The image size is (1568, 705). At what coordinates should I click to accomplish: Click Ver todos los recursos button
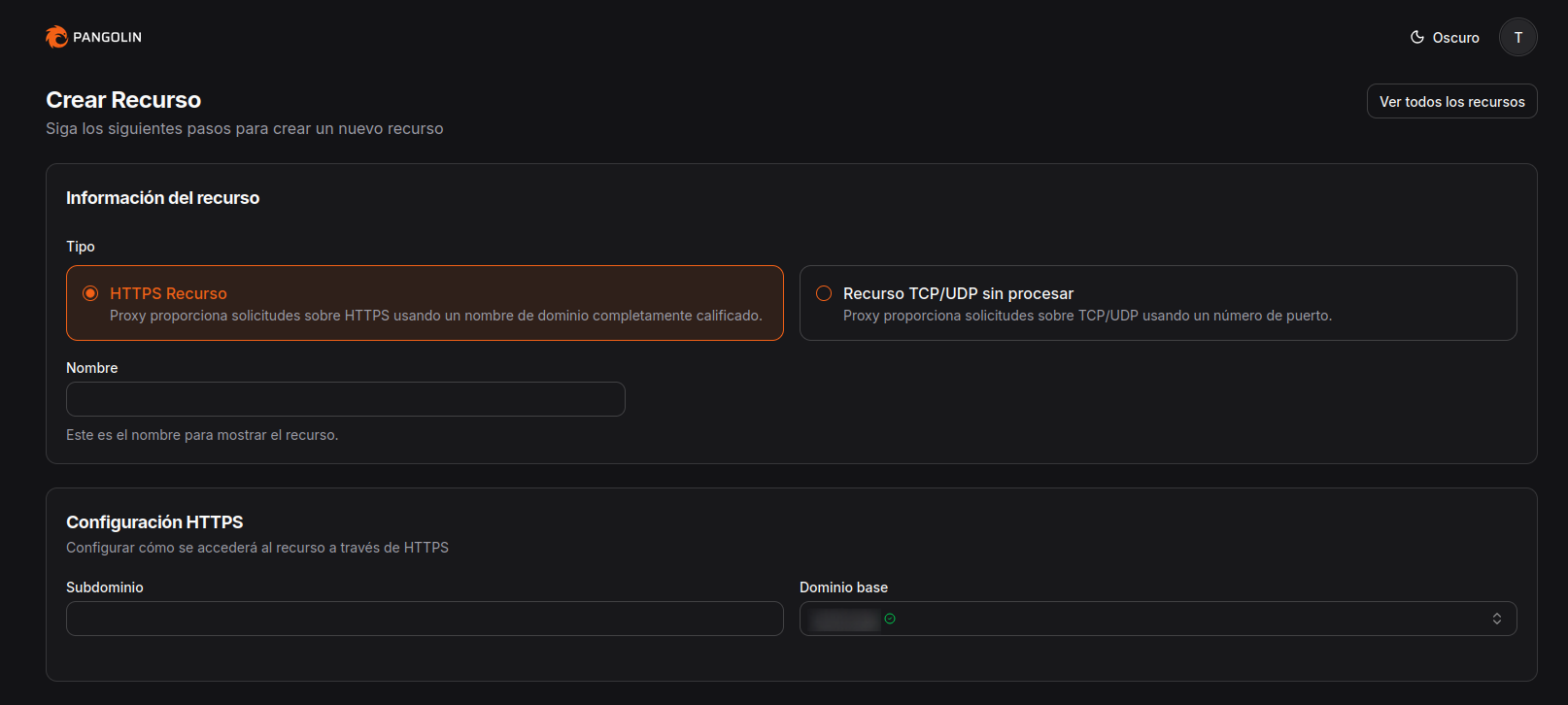pos(1451,102)
